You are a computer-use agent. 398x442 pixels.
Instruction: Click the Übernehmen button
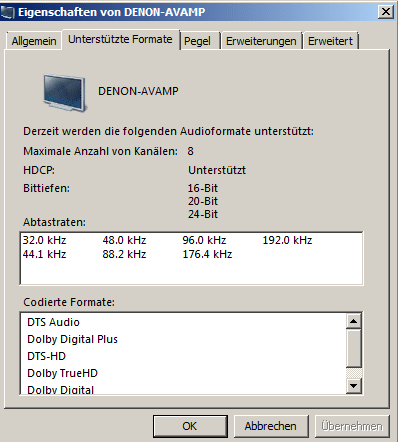tap(352, 426)
